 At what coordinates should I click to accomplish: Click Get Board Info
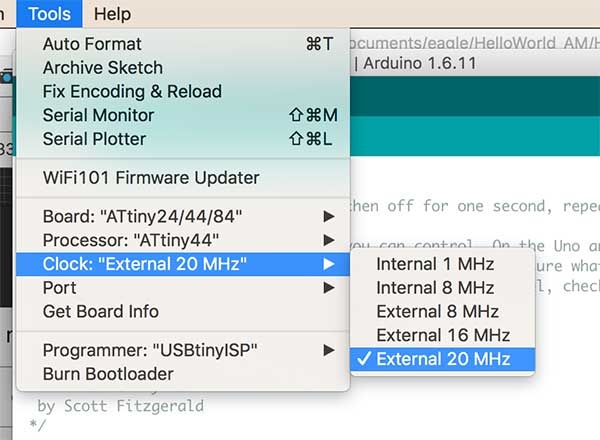101,311
